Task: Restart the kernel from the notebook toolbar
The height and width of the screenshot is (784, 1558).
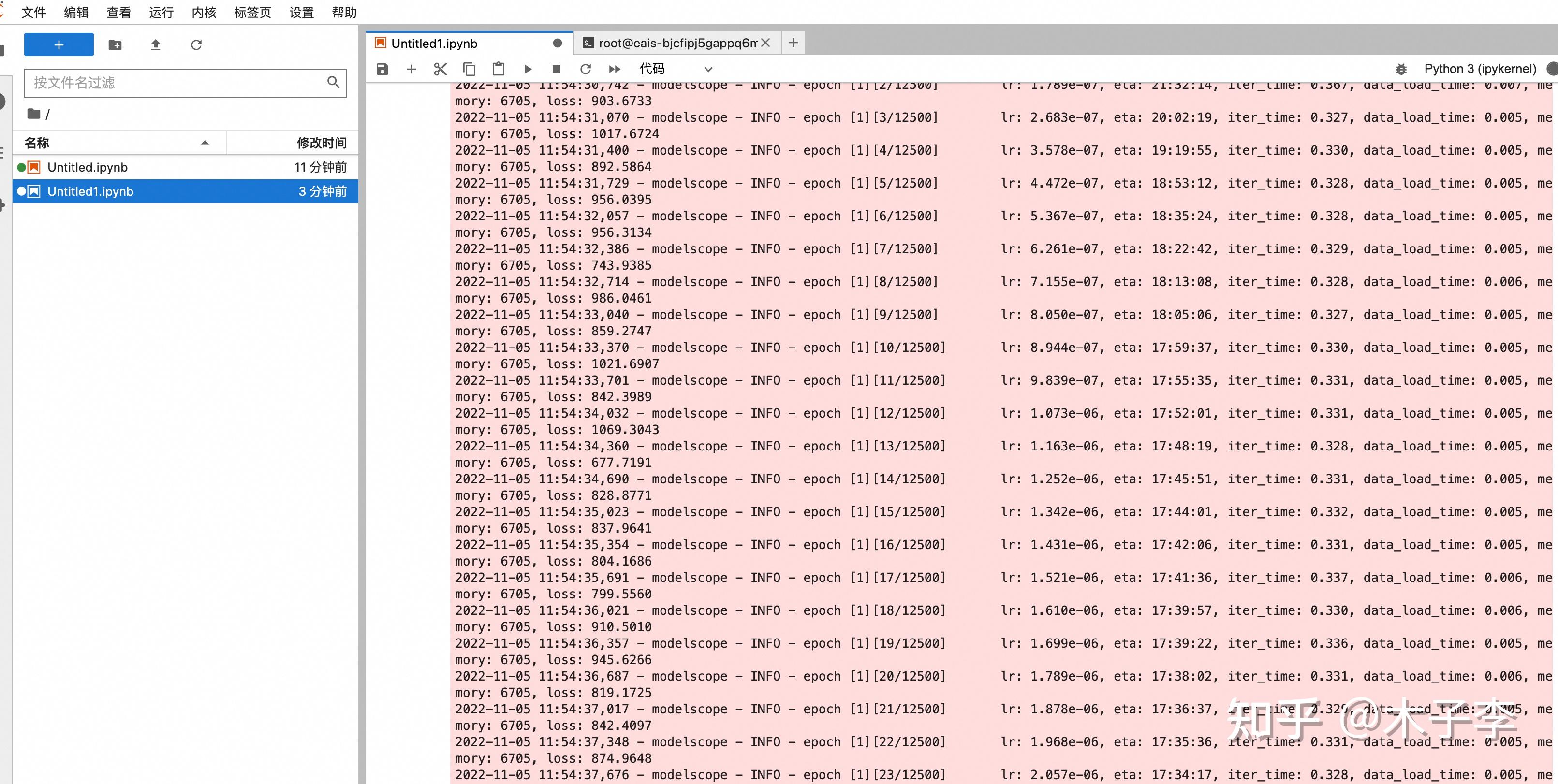Action: 585,69
